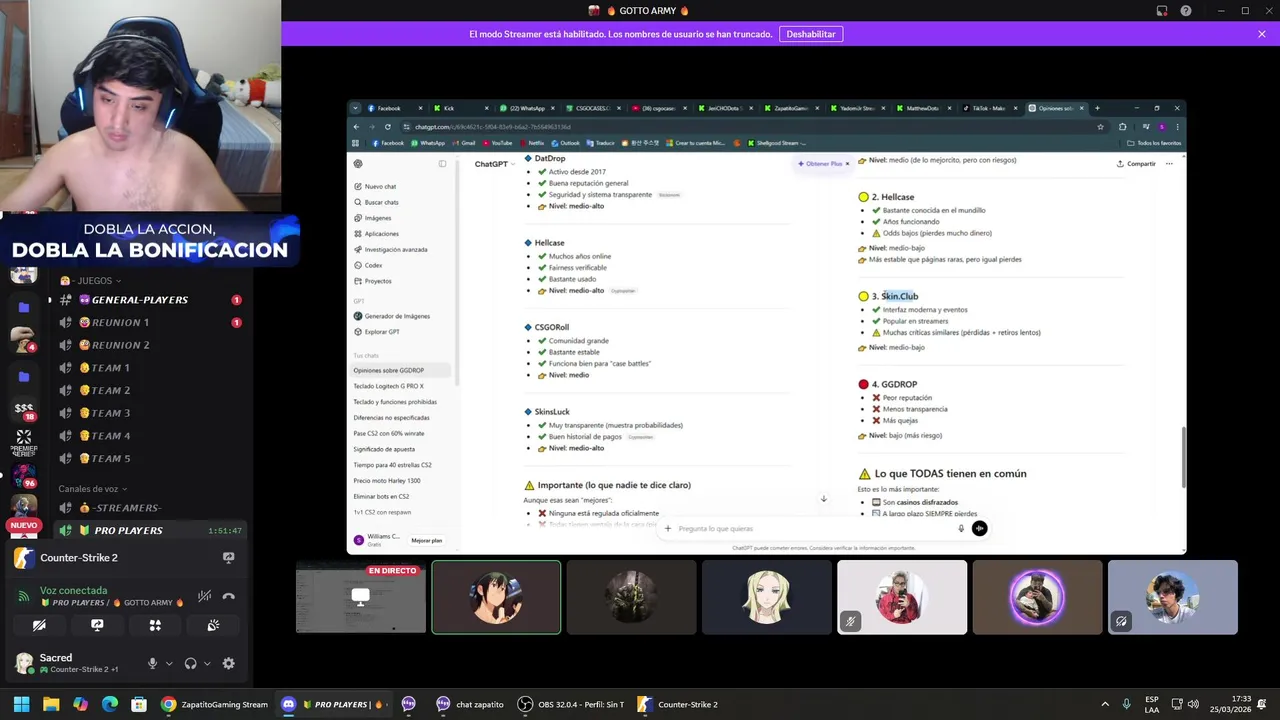Join the TEAM 4 voice channel

(x=148, y=436)
